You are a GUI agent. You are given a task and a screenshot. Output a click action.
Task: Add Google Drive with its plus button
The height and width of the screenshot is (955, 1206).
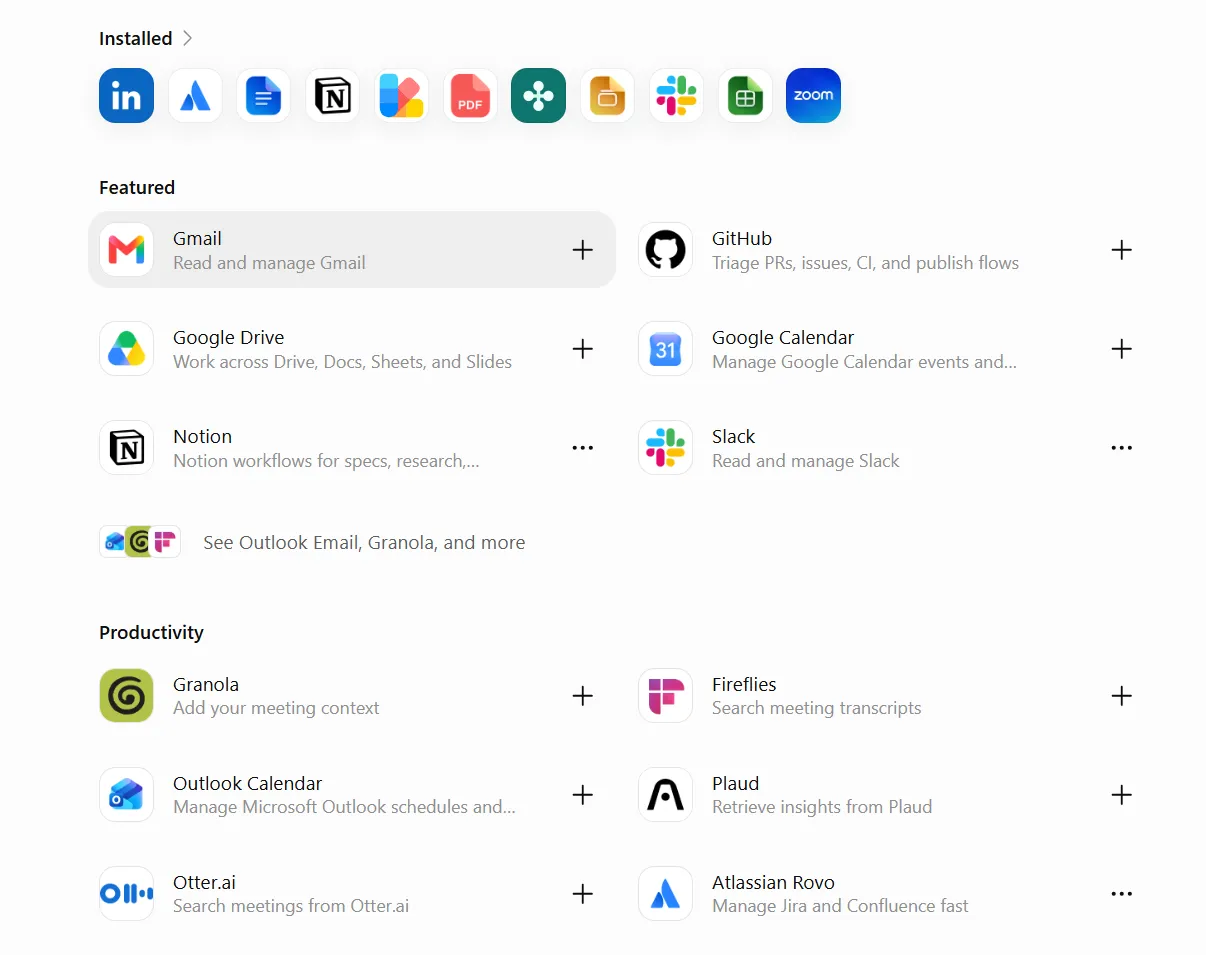583,349
